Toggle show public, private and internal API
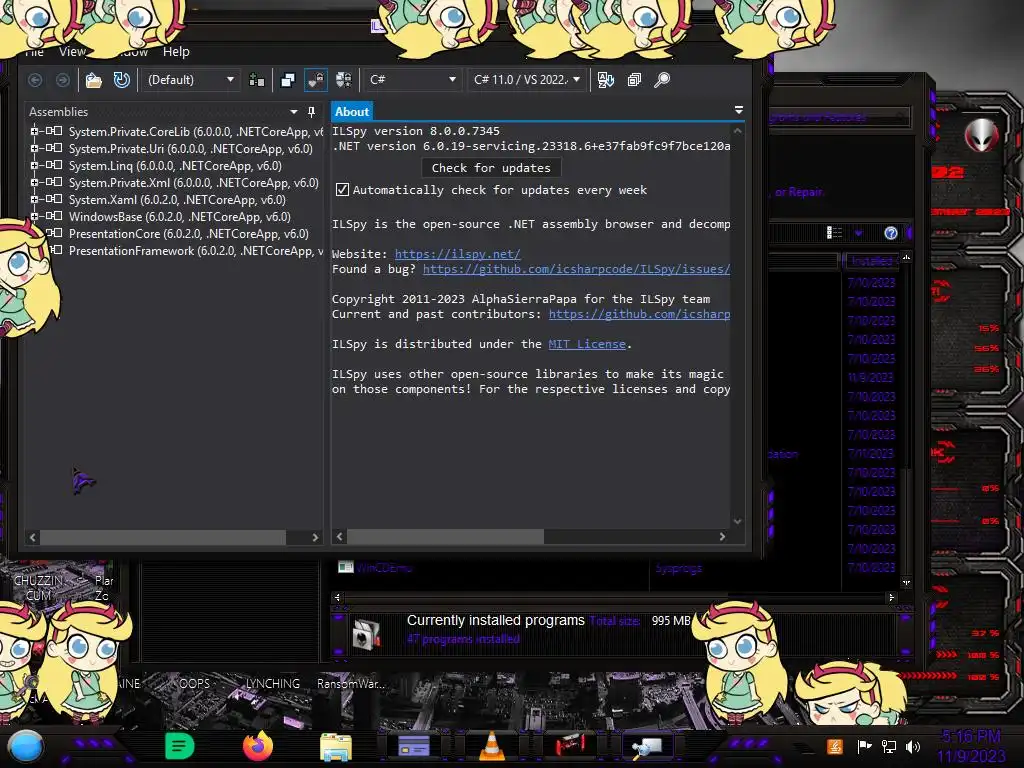 pos(315,80)
